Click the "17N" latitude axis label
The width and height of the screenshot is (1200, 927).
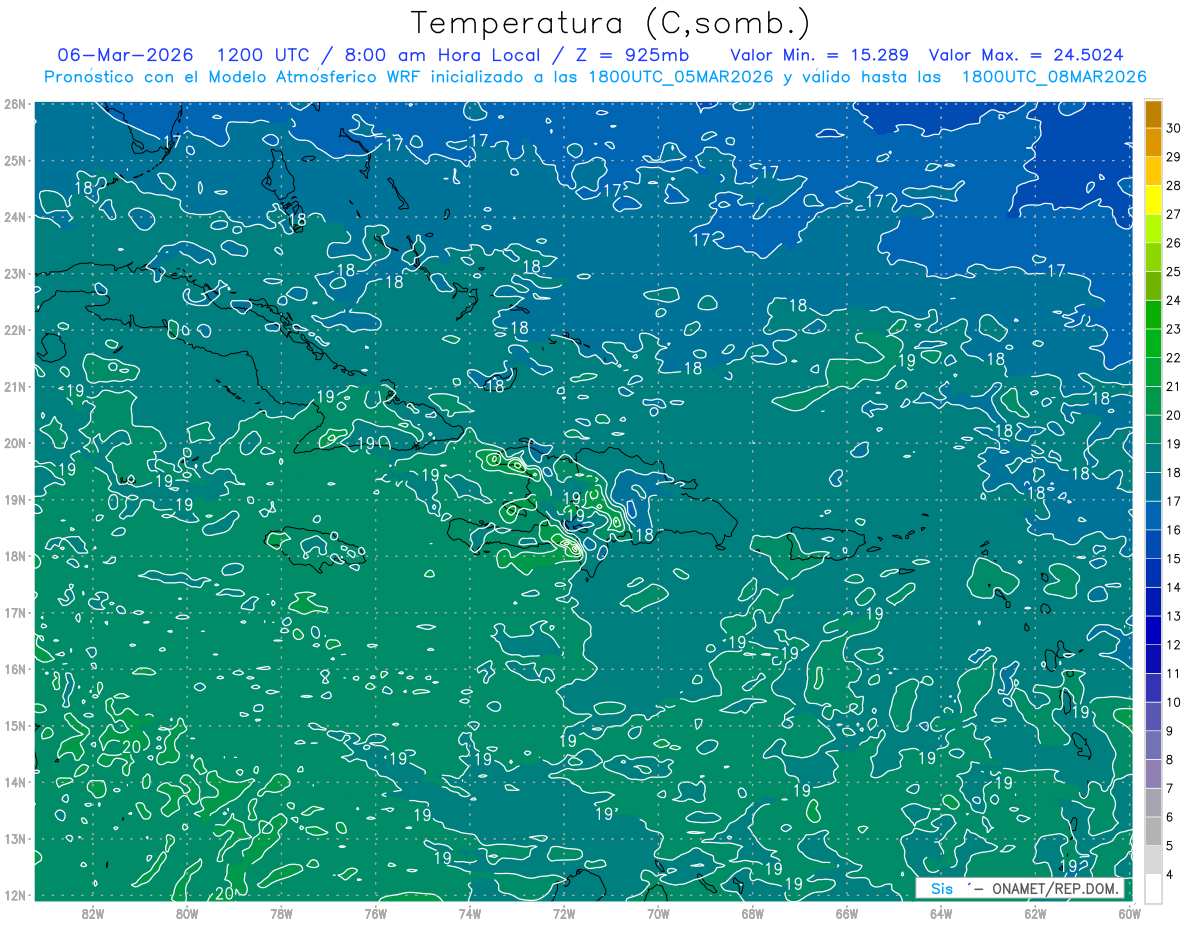pos(14,612)
